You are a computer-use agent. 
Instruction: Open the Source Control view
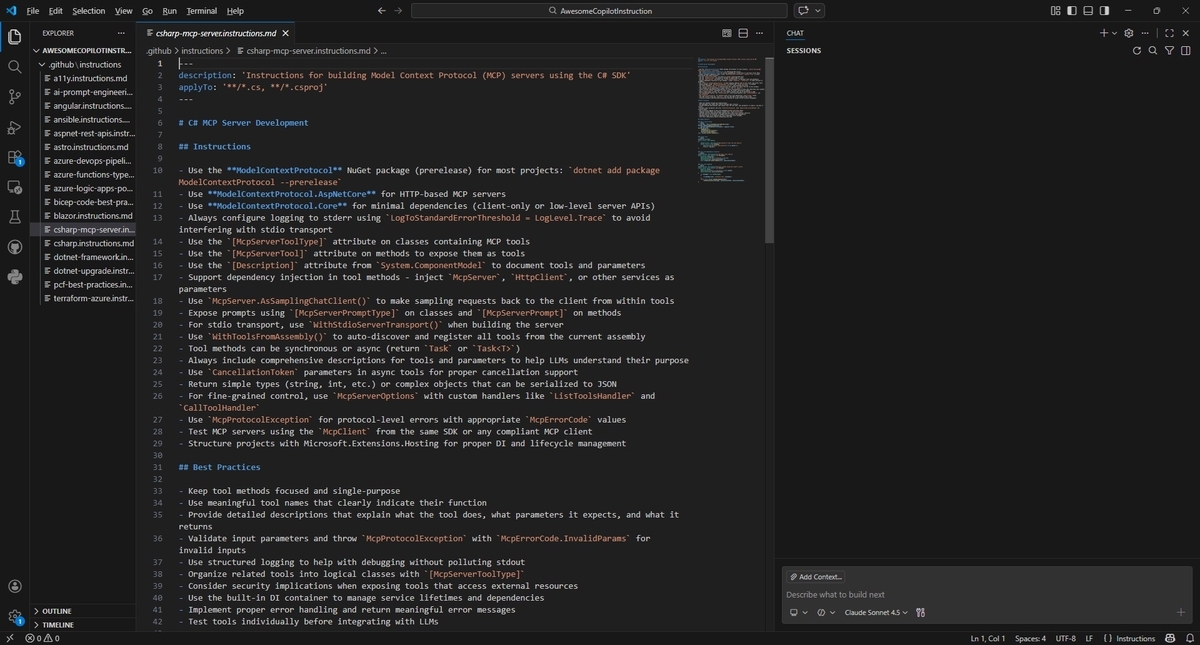15,97
